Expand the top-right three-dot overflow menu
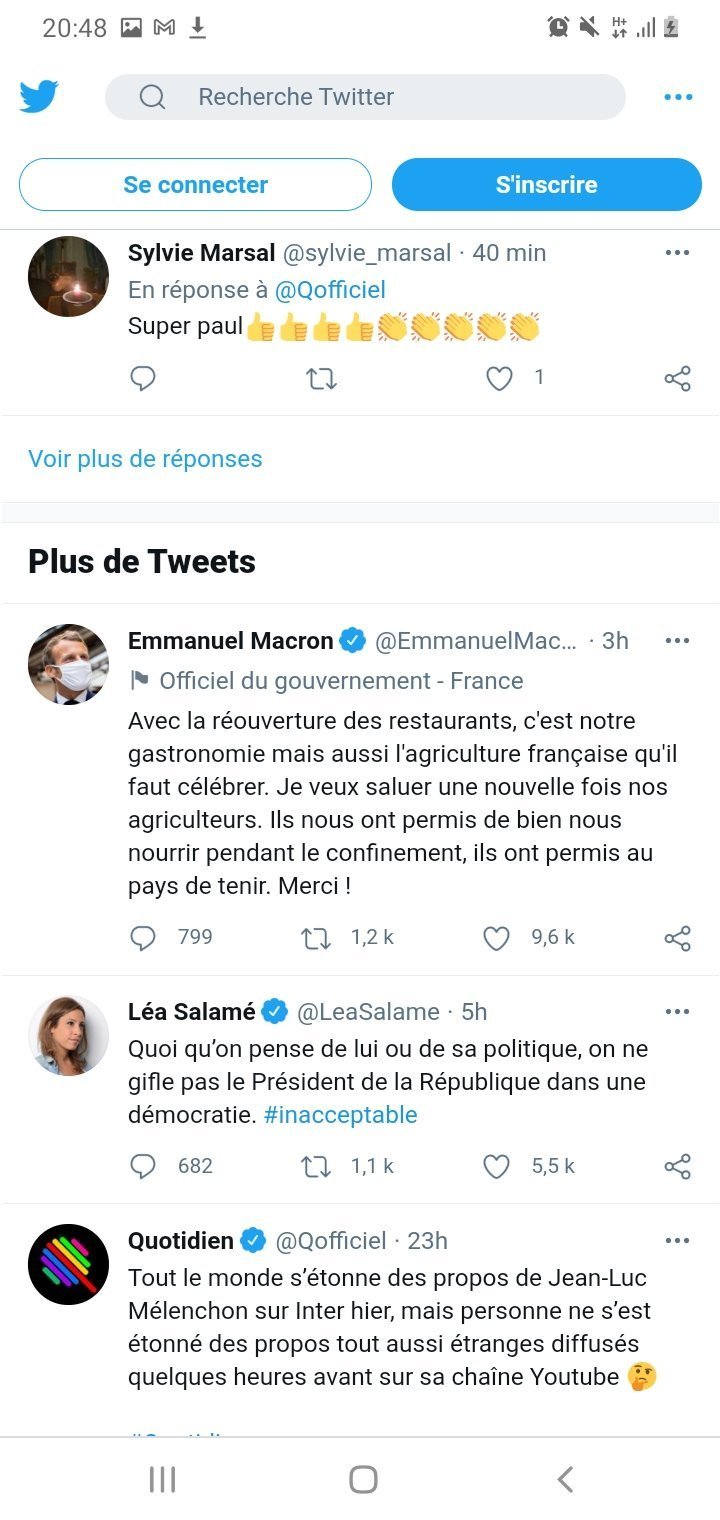Screen dimensions: 720x1520 click(x=678, y=97)
